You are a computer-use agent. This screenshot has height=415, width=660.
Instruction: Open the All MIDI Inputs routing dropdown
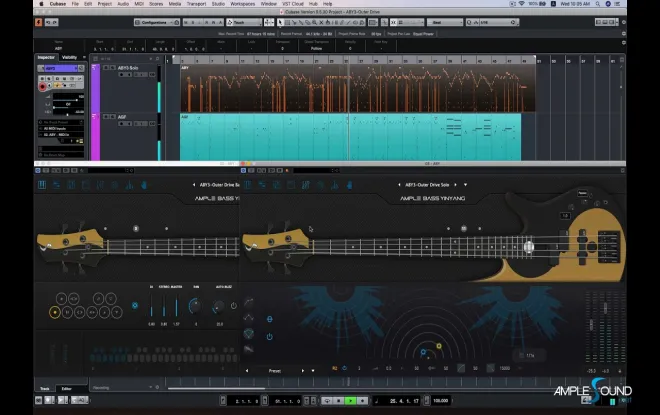(61, 128)
